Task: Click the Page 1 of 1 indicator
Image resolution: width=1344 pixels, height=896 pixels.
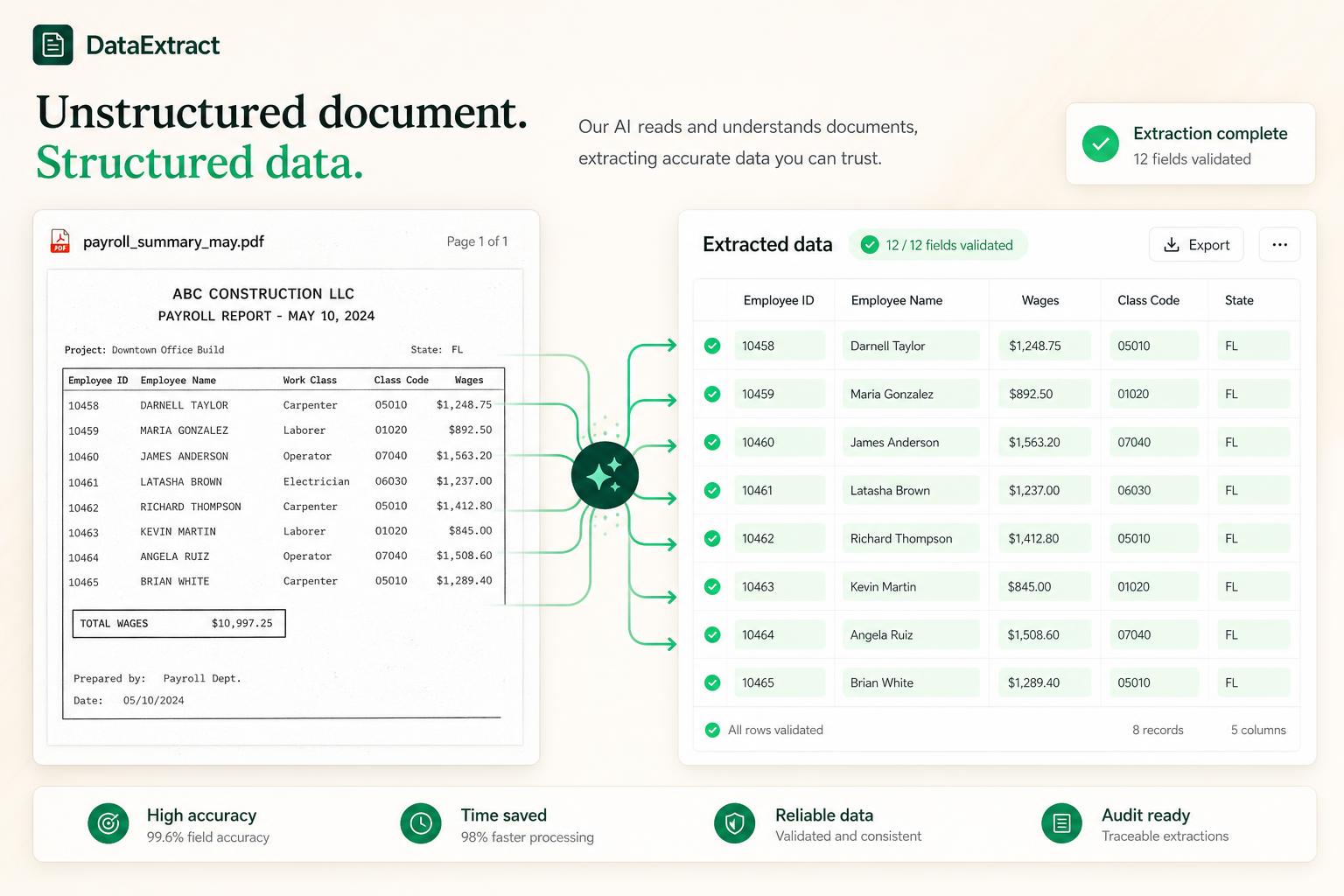Action: pos(477,241)
